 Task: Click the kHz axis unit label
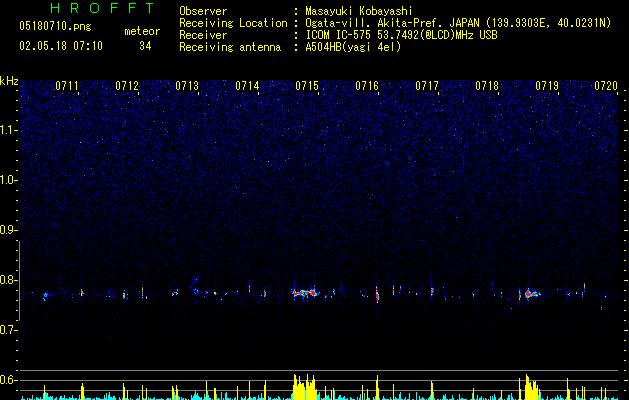9,81
